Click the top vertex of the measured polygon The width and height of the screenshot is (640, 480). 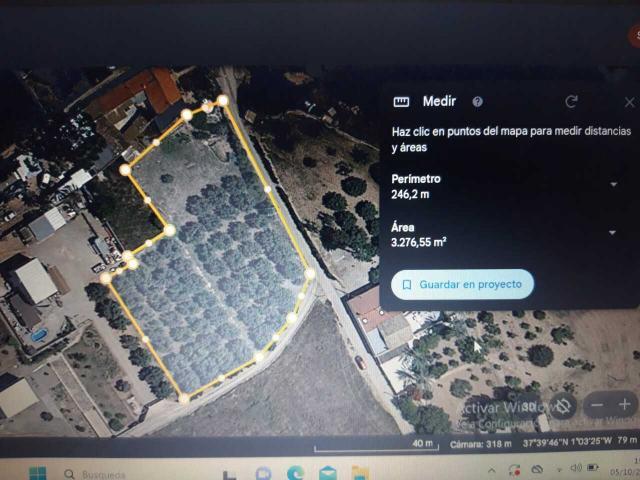(222, 100)
